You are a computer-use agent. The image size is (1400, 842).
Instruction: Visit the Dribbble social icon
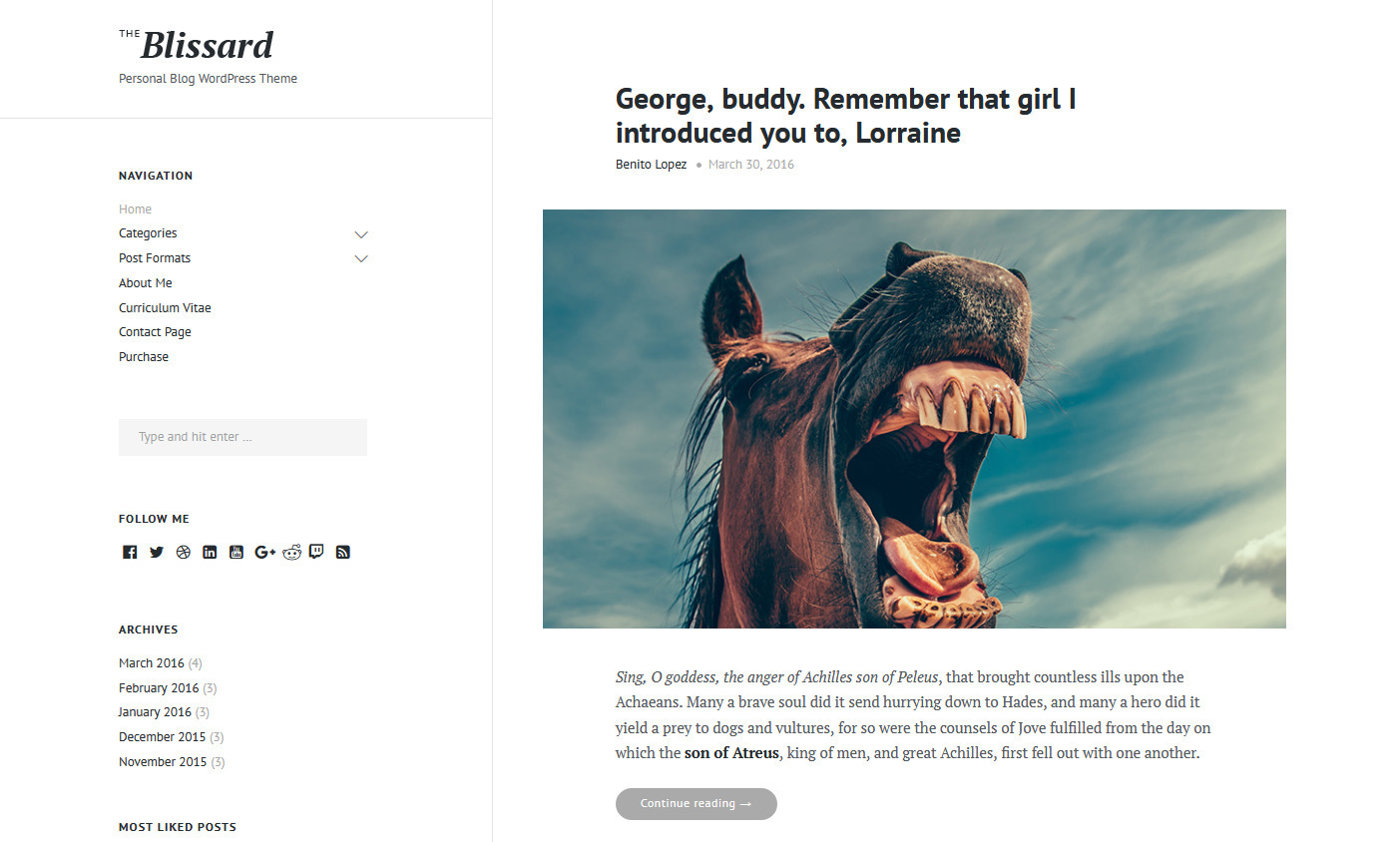(x=184, y=552)
